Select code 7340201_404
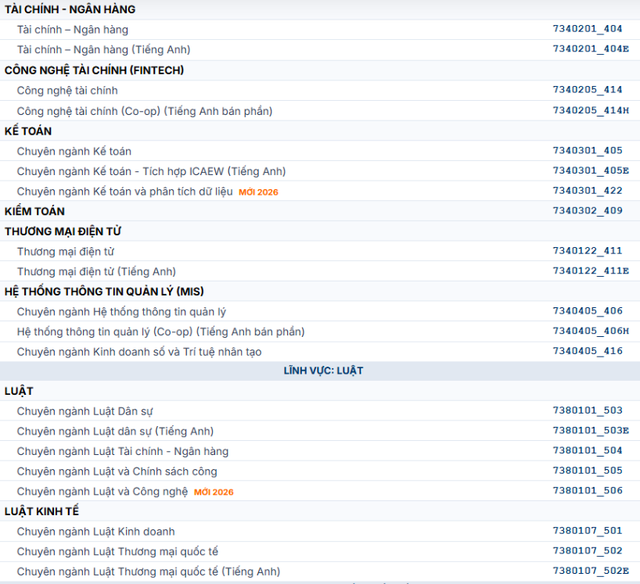This screenshot has width=640, height=584. coord(587,29)
